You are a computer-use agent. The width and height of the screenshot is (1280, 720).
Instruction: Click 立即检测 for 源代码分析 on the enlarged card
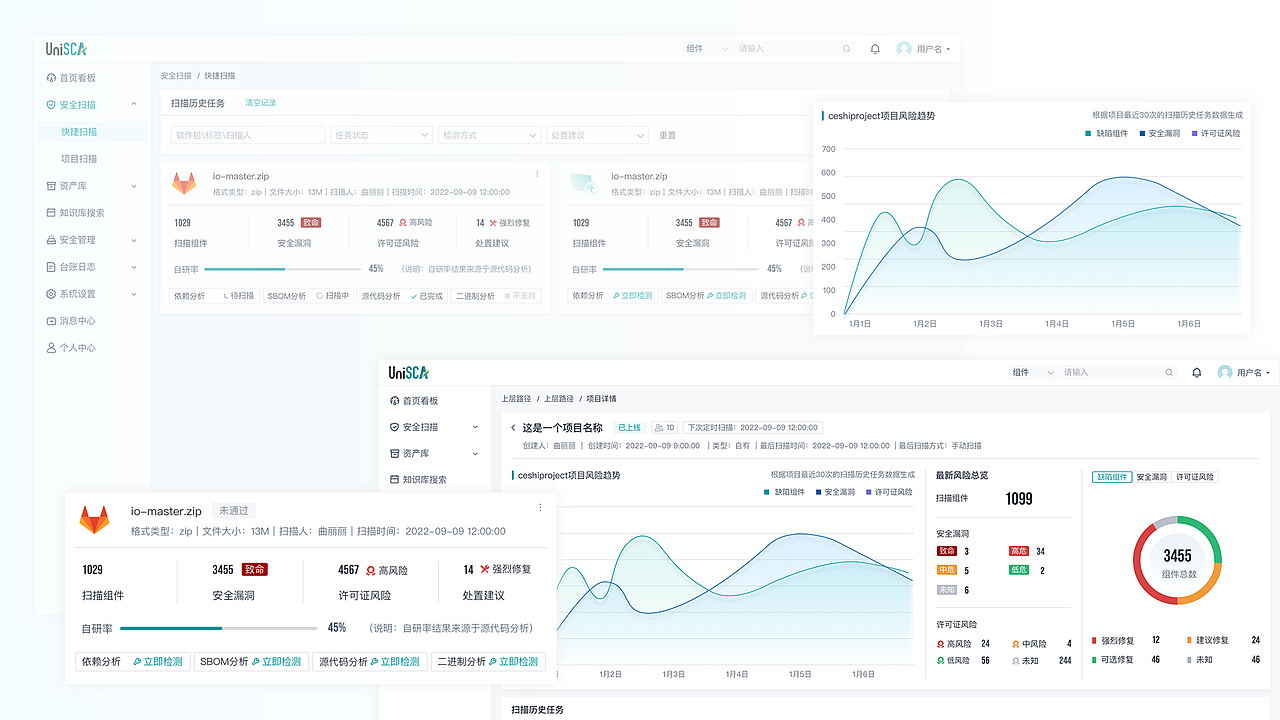click(x=395, y=662)
